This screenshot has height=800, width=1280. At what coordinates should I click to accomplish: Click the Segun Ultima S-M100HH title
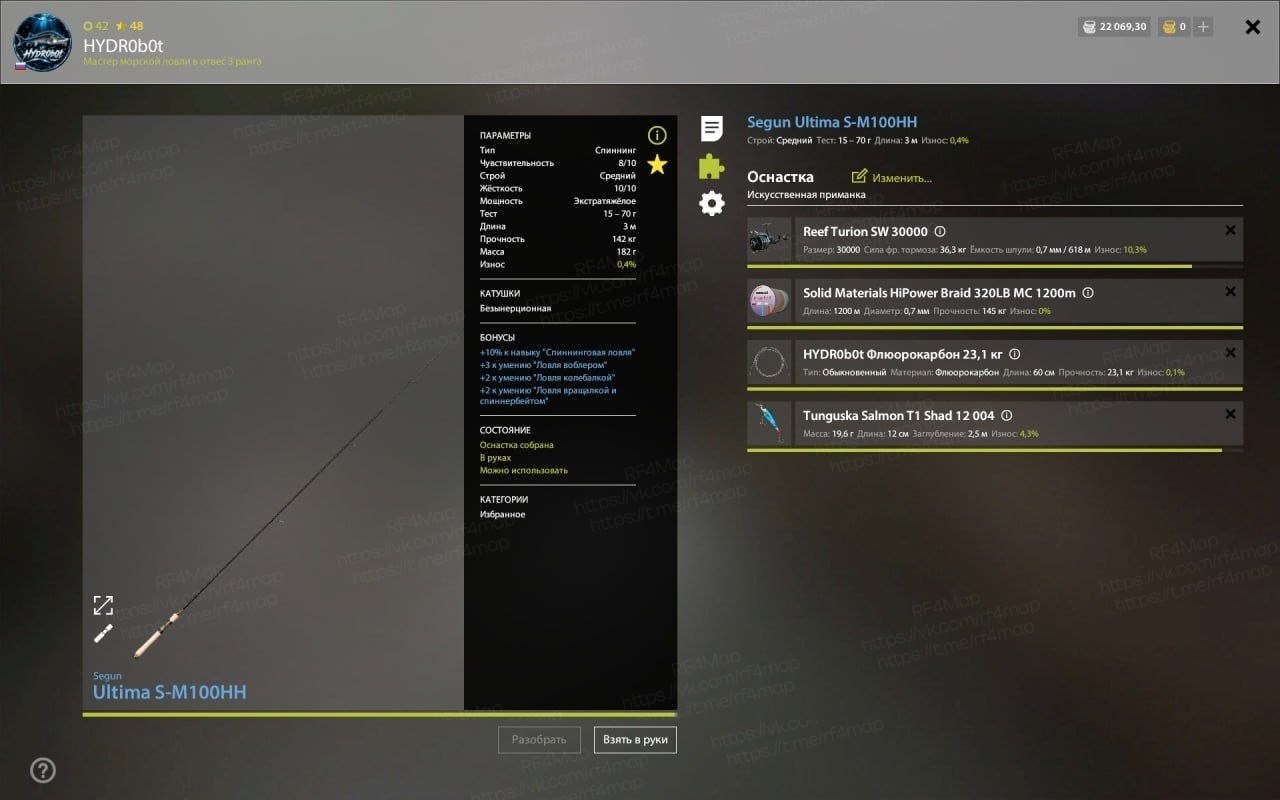pos(832,122)
